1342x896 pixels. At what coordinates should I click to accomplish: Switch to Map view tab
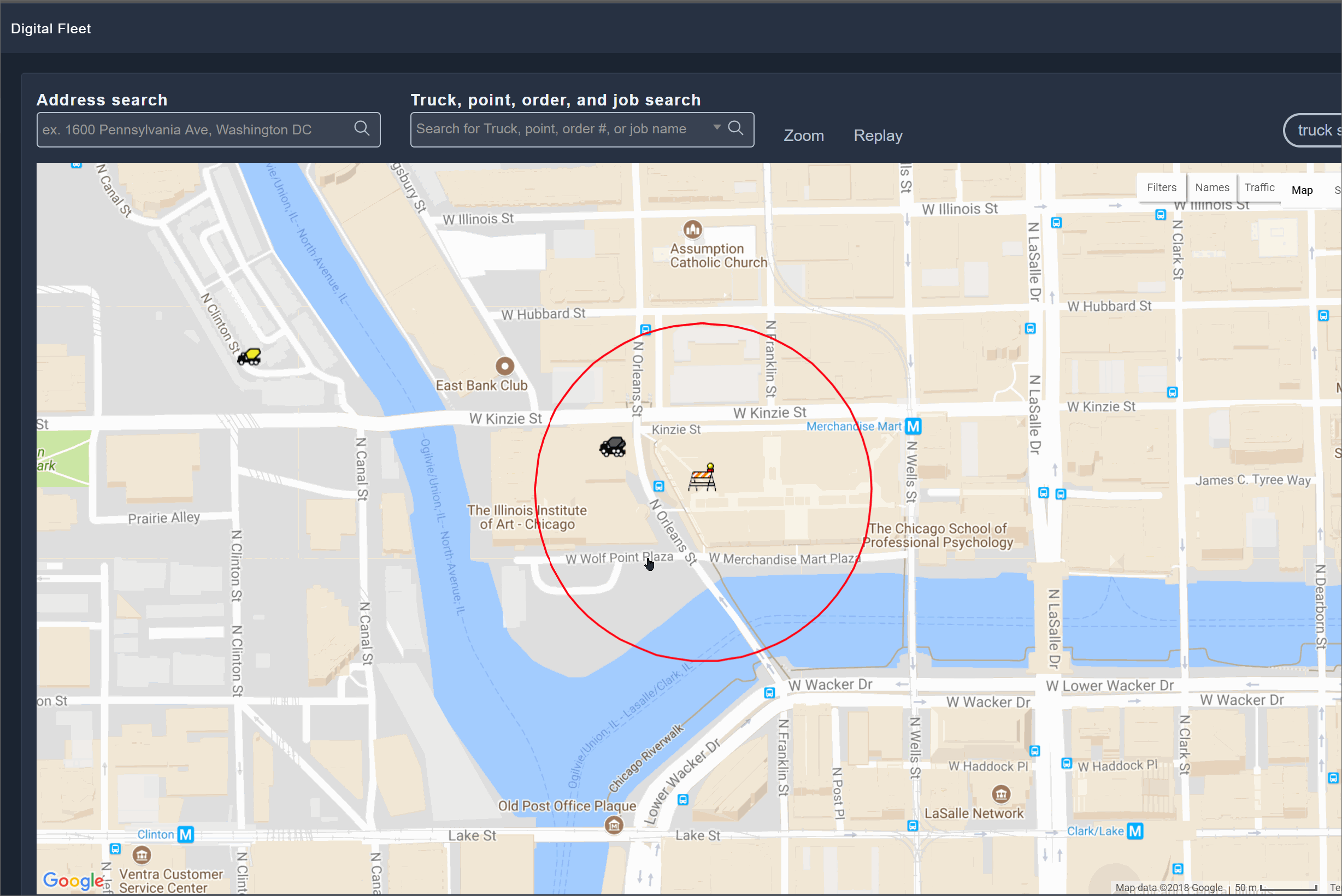pyautogui.click(x=1302, y=190)
